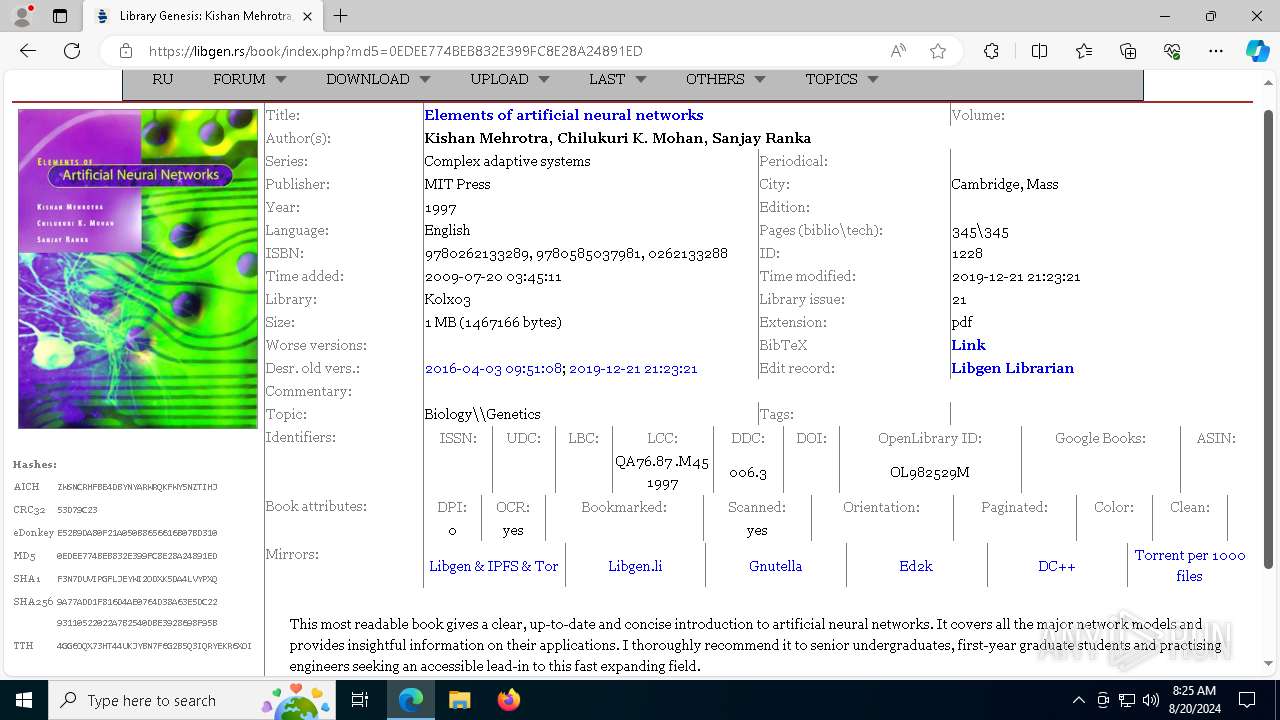Select publisher MIT Press text
1280x720 pixels.
(457, 184)
